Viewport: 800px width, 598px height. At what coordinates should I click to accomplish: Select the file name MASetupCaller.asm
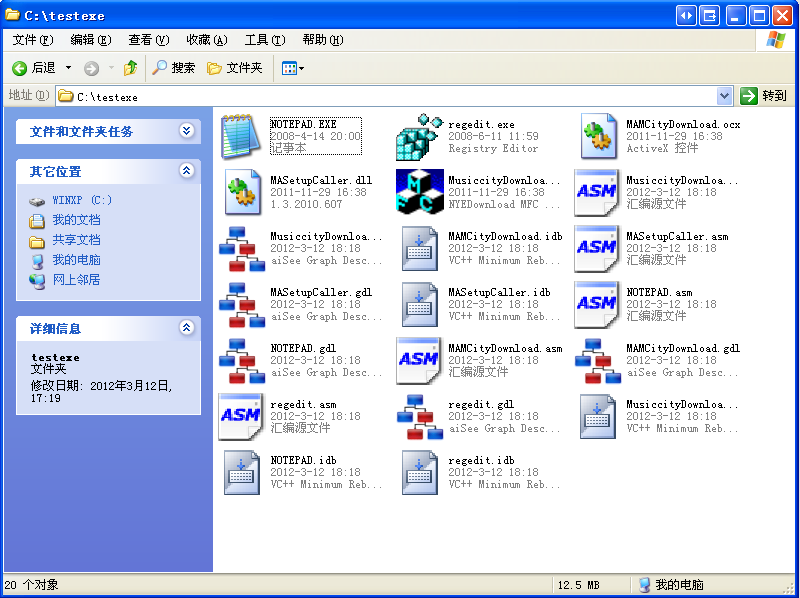click(677, 237)
